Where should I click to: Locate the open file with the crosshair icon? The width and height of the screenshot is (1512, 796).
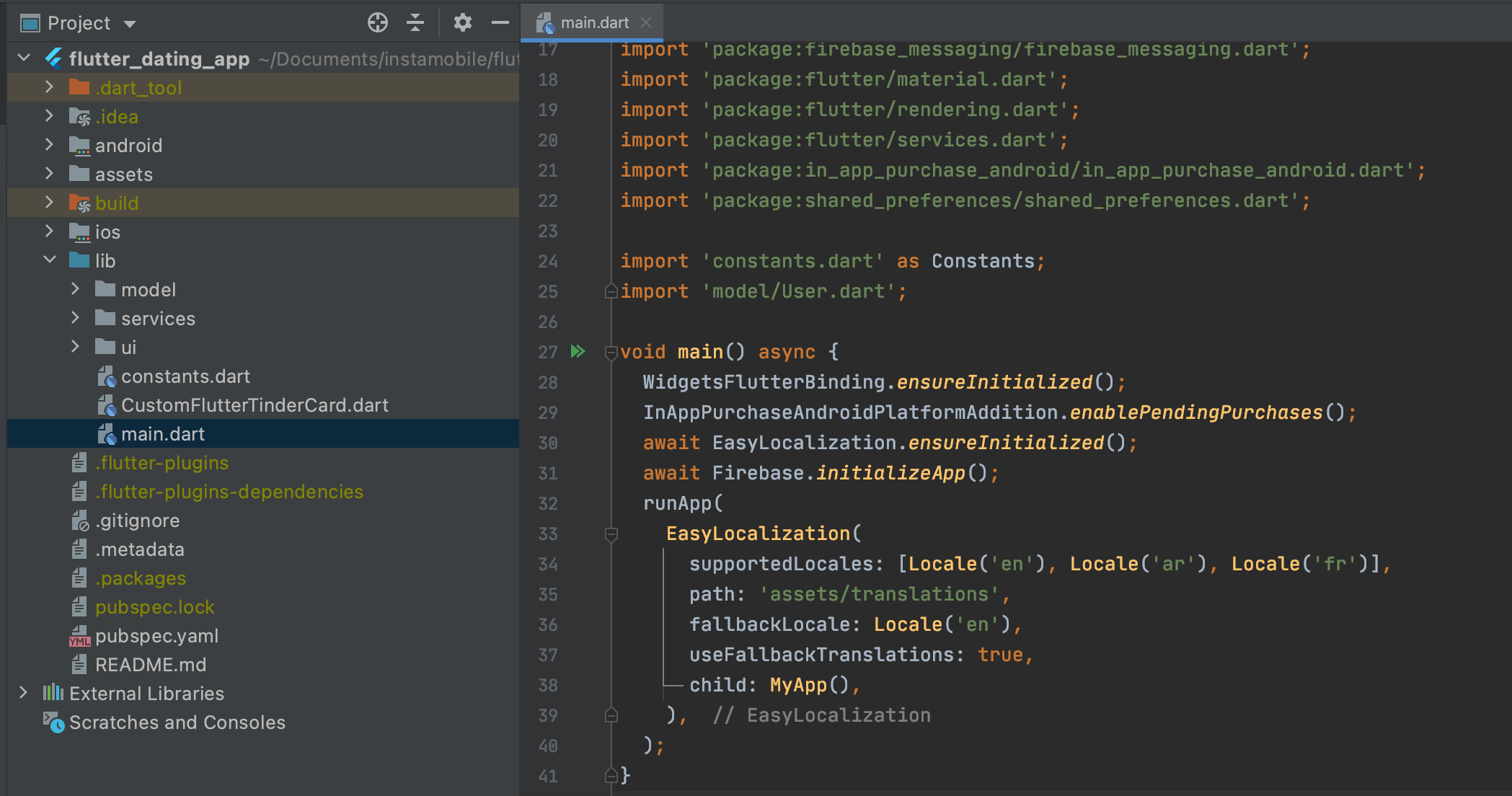point(378,22)
